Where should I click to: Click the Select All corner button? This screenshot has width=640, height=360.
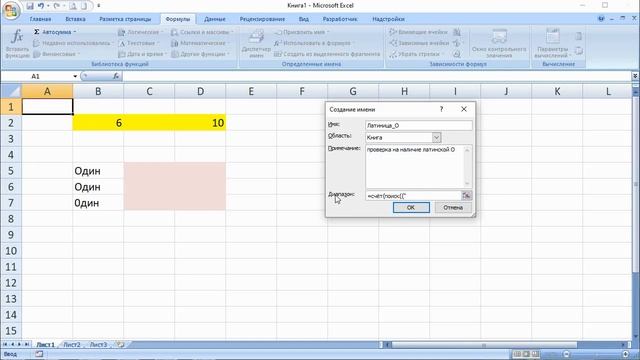11,91
